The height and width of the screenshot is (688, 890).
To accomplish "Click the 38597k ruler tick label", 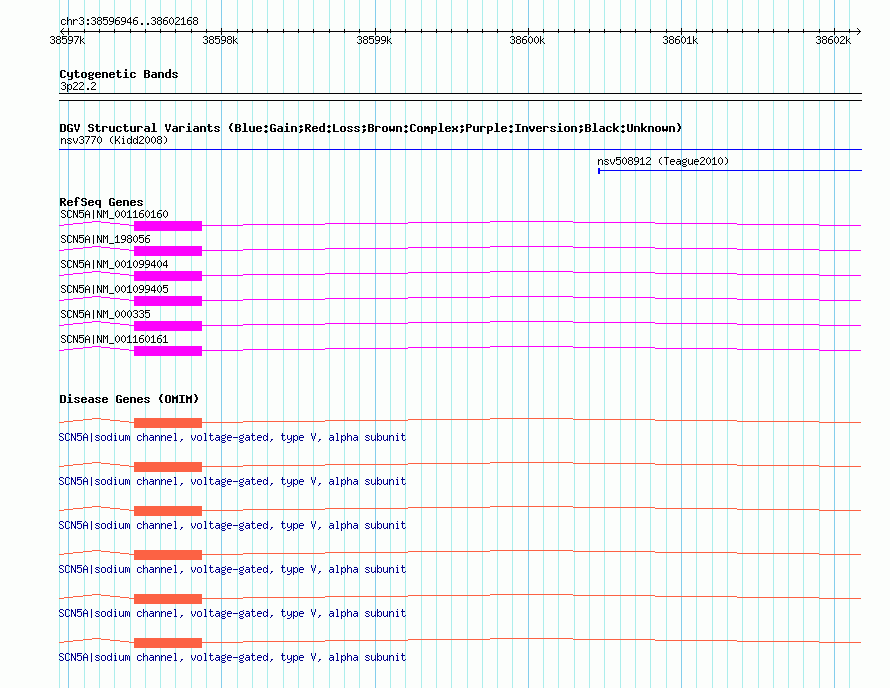I will click(67, 40).
